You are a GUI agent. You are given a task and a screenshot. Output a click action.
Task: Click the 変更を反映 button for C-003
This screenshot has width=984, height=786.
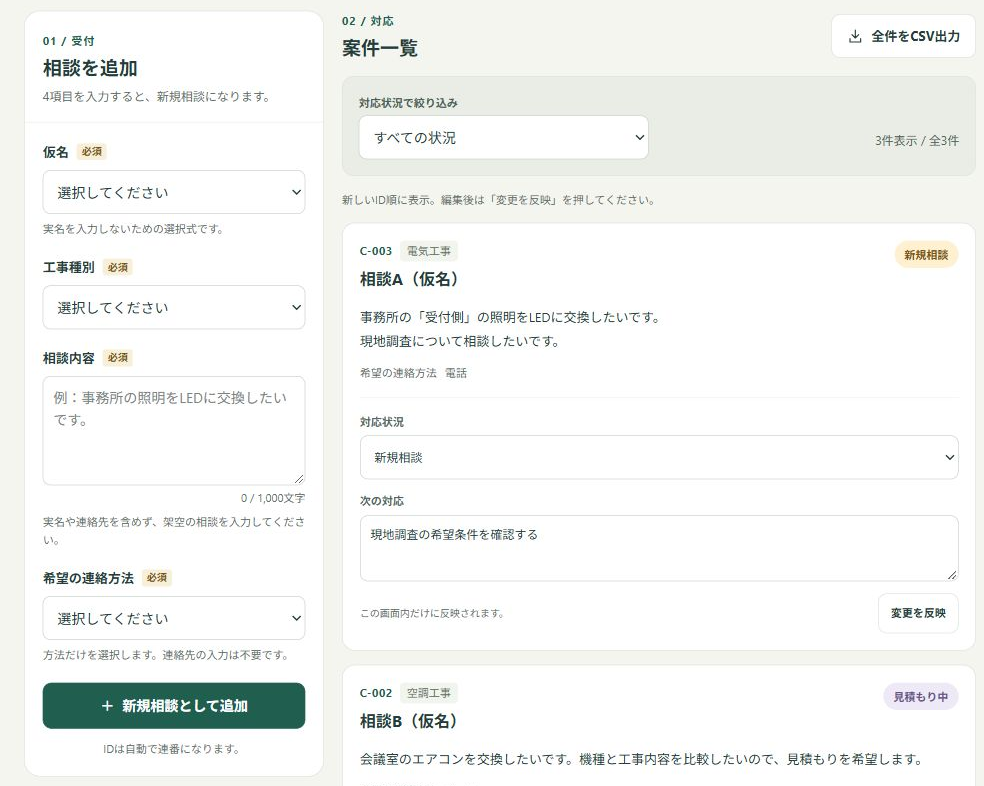pos(918,613)
